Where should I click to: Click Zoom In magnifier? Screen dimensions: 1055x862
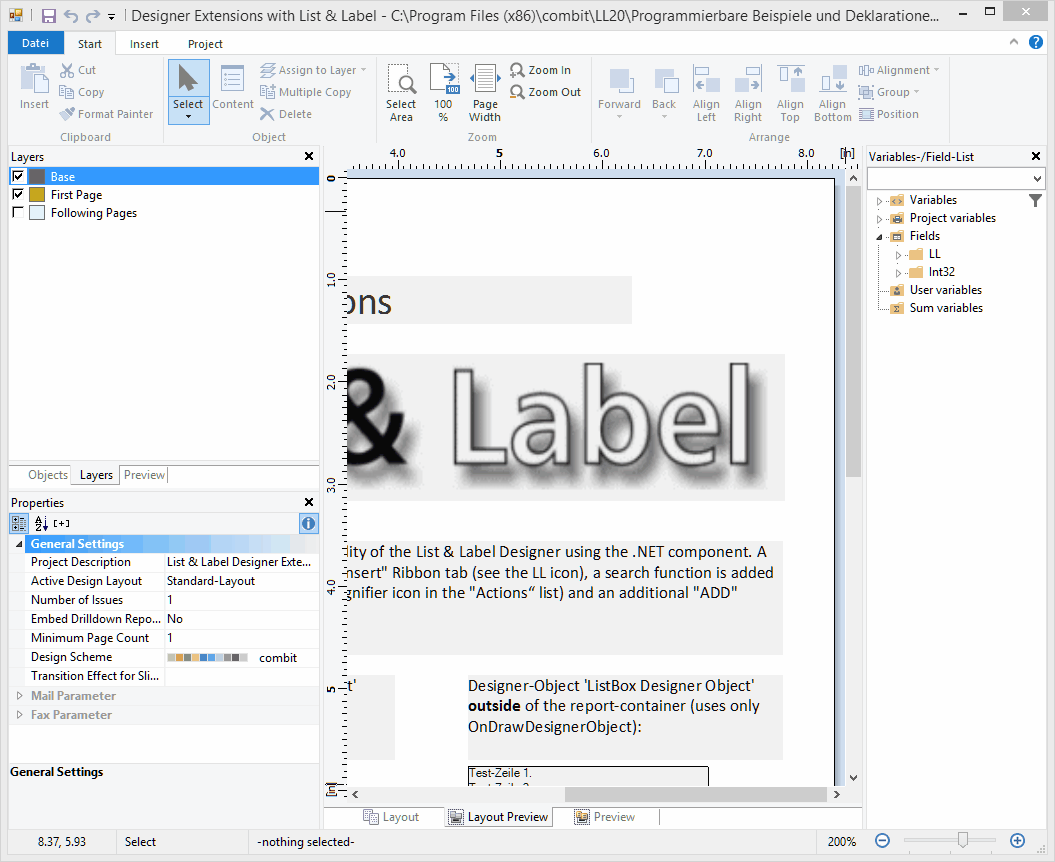tap(540, 70)
